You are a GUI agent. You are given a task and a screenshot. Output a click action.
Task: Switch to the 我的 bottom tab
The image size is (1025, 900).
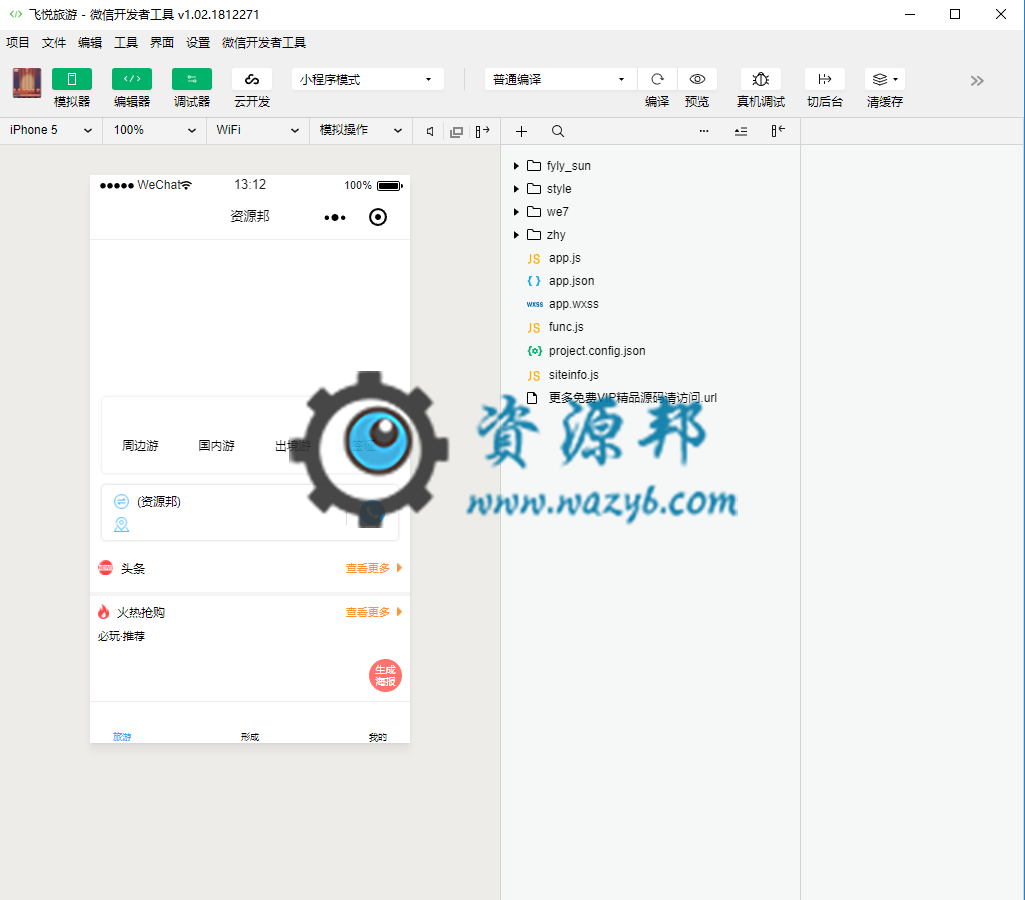(377, 737)
